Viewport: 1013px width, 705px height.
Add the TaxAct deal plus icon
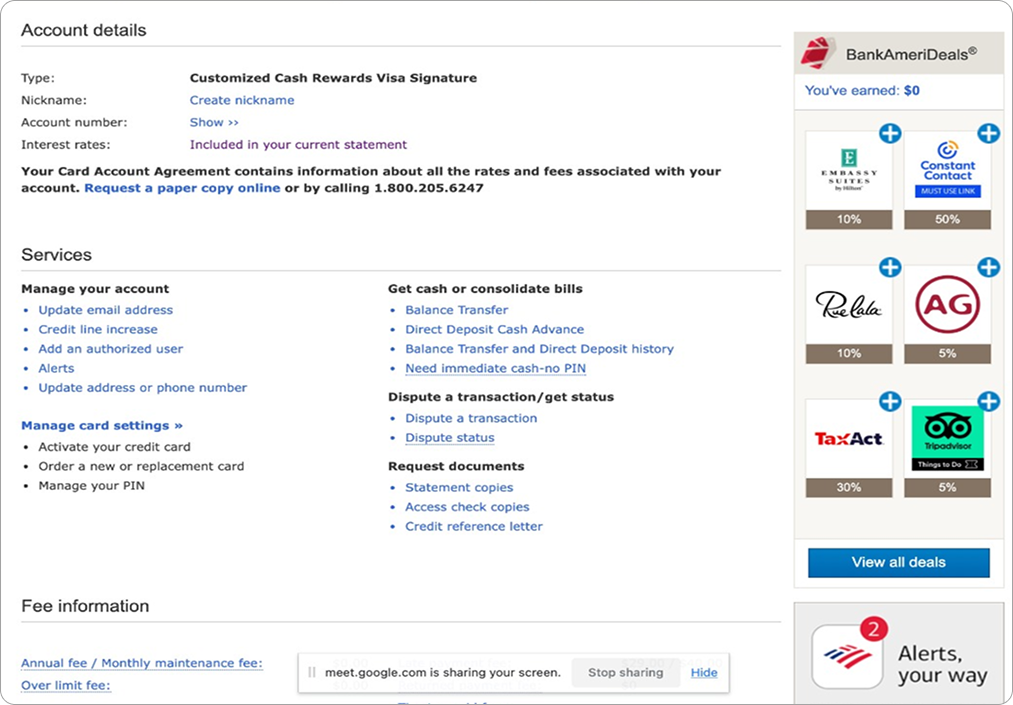tap(889, 401)
